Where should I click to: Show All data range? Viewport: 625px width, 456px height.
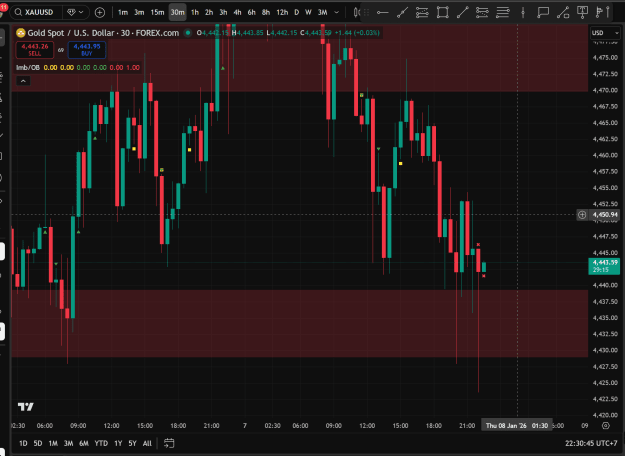click(147, 443)
